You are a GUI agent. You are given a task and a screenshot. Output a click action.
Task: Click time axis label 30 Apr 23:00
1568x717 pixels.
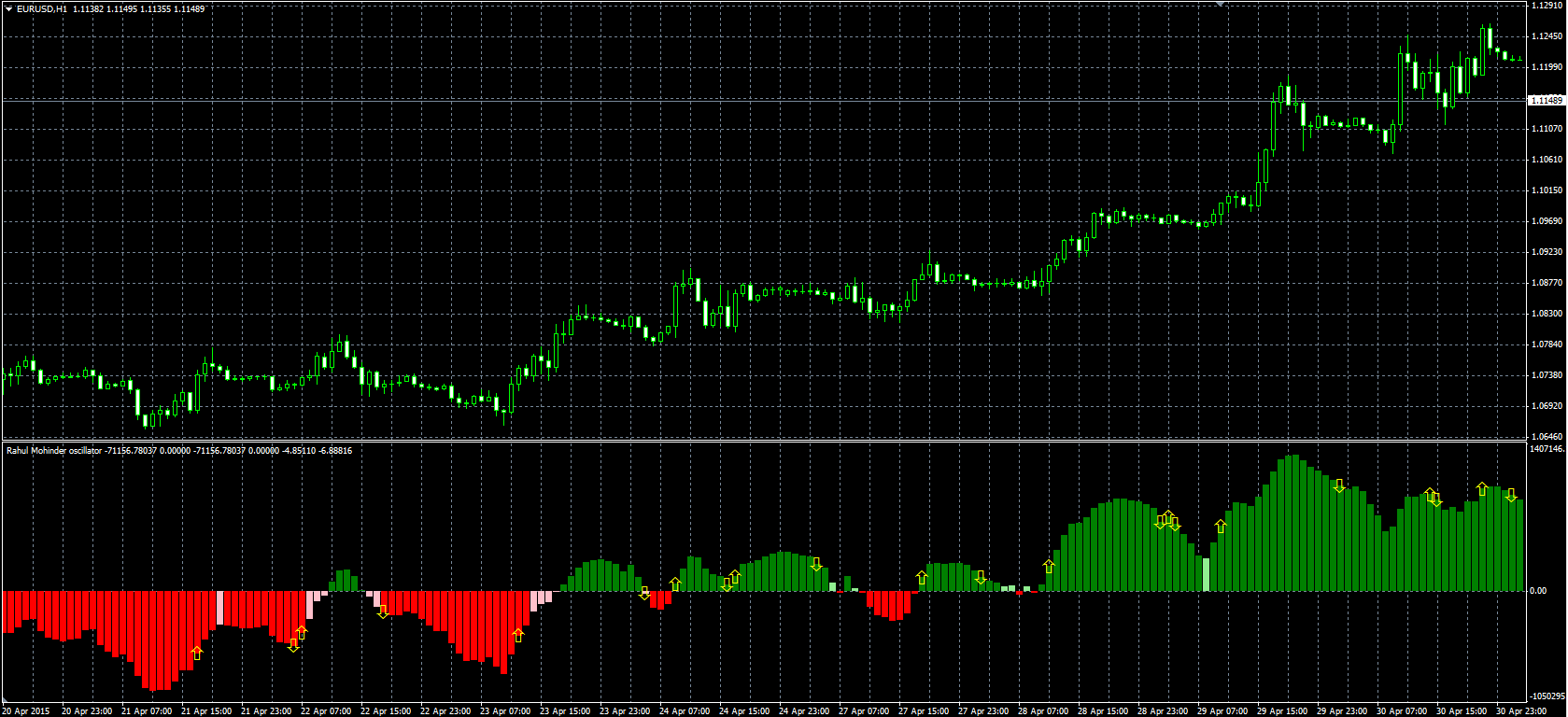[1521, 711]
